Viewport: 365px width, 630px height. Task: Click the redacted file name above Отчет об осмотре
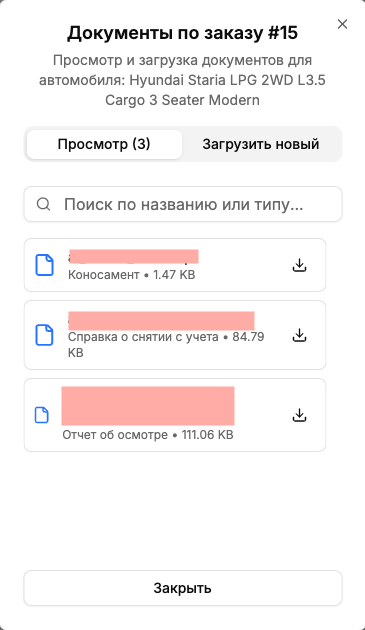(148, 406)
